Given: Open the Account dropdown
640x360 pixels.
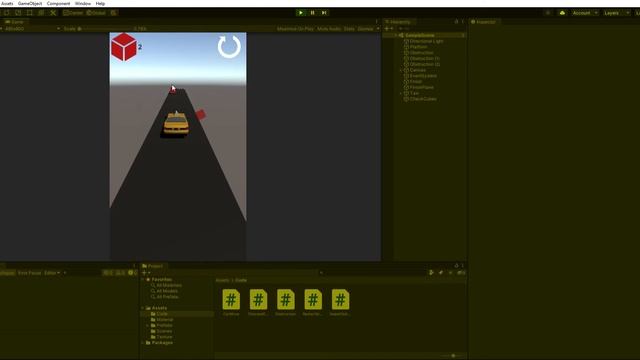Looking at the screenshot, I should point(584,13).
